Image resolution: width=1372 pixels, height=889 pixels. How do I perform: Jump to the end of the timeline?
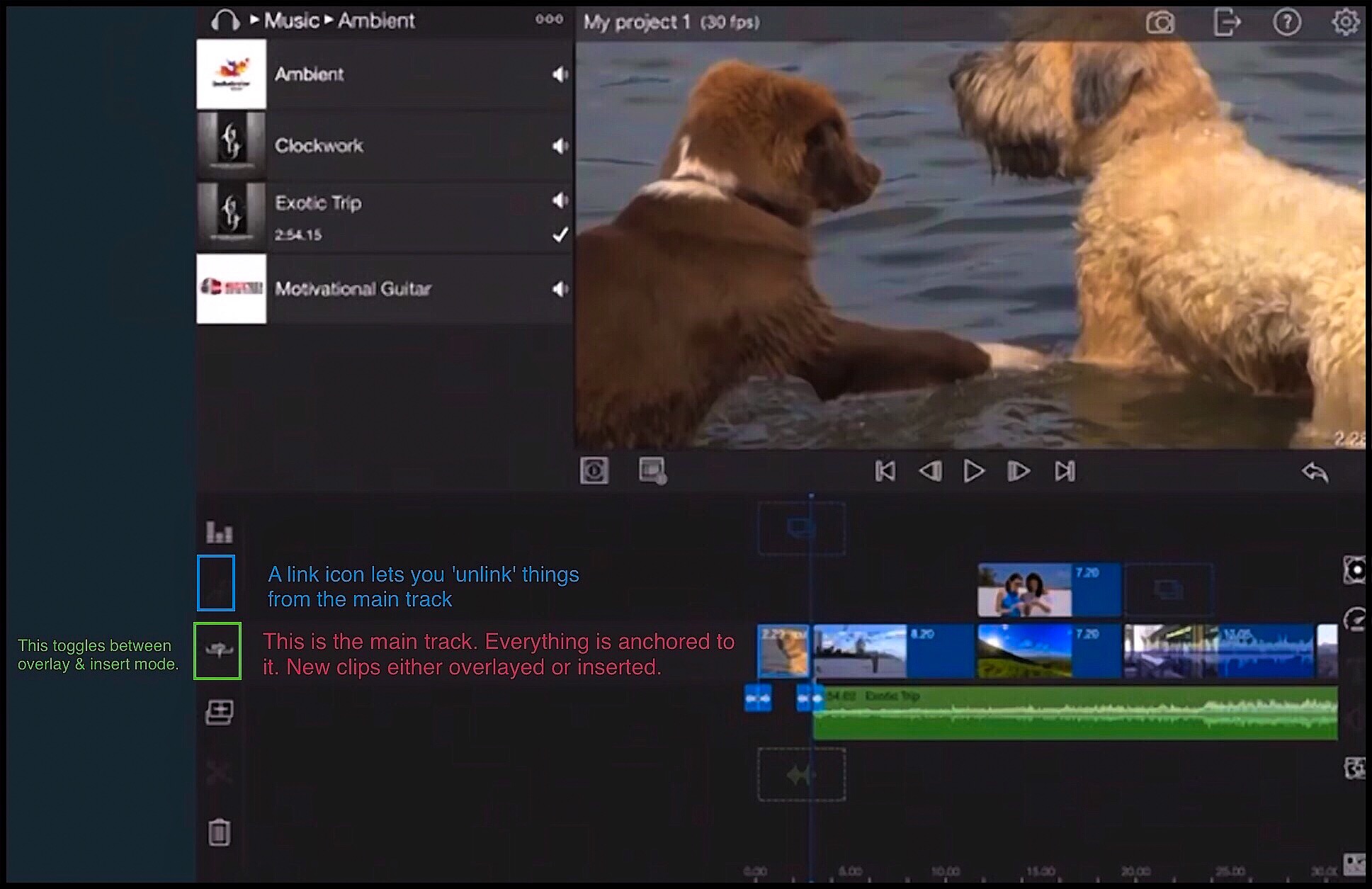tap(1065, 471)
